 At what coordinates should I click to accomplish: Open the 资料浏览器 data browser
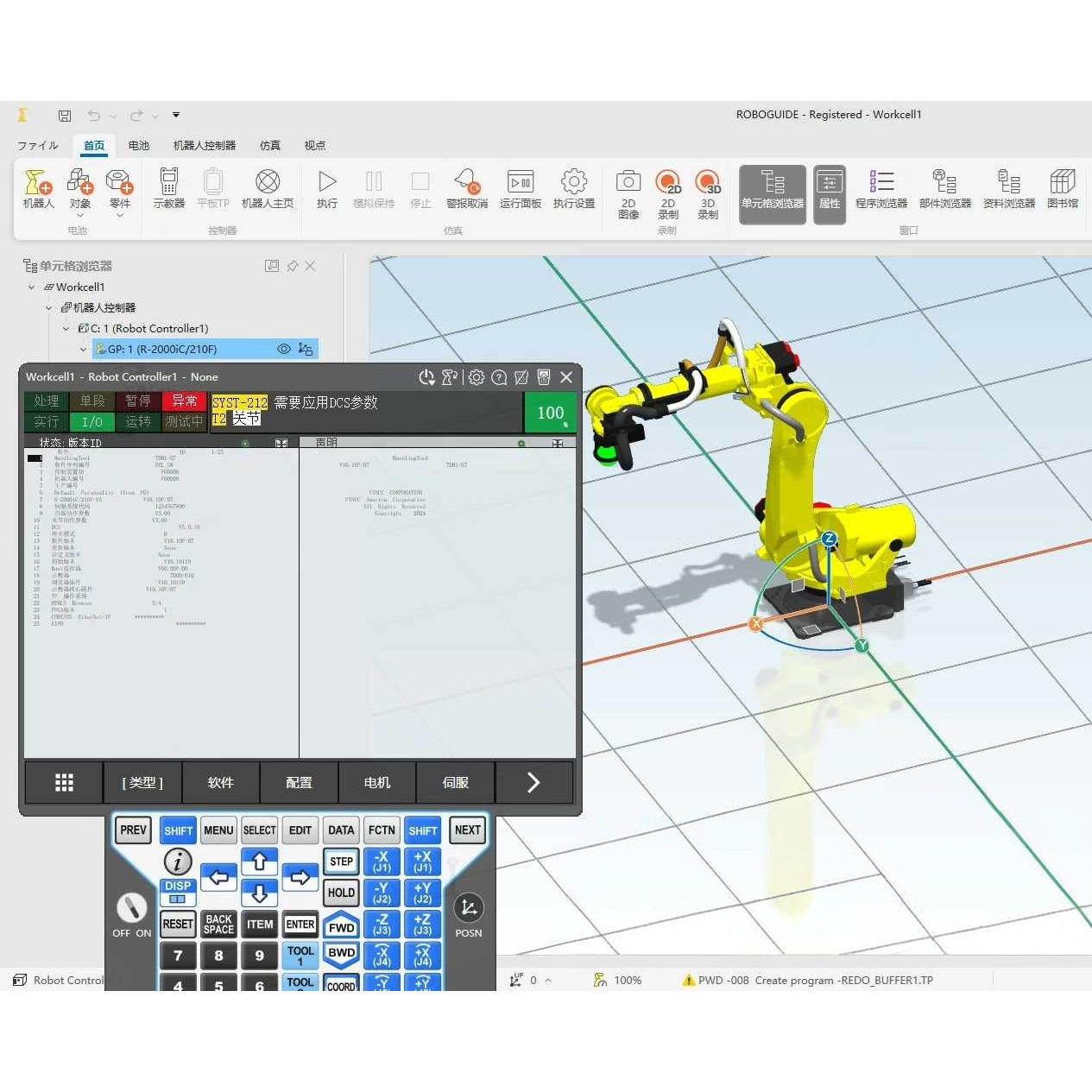click(x=1009, y=190)
